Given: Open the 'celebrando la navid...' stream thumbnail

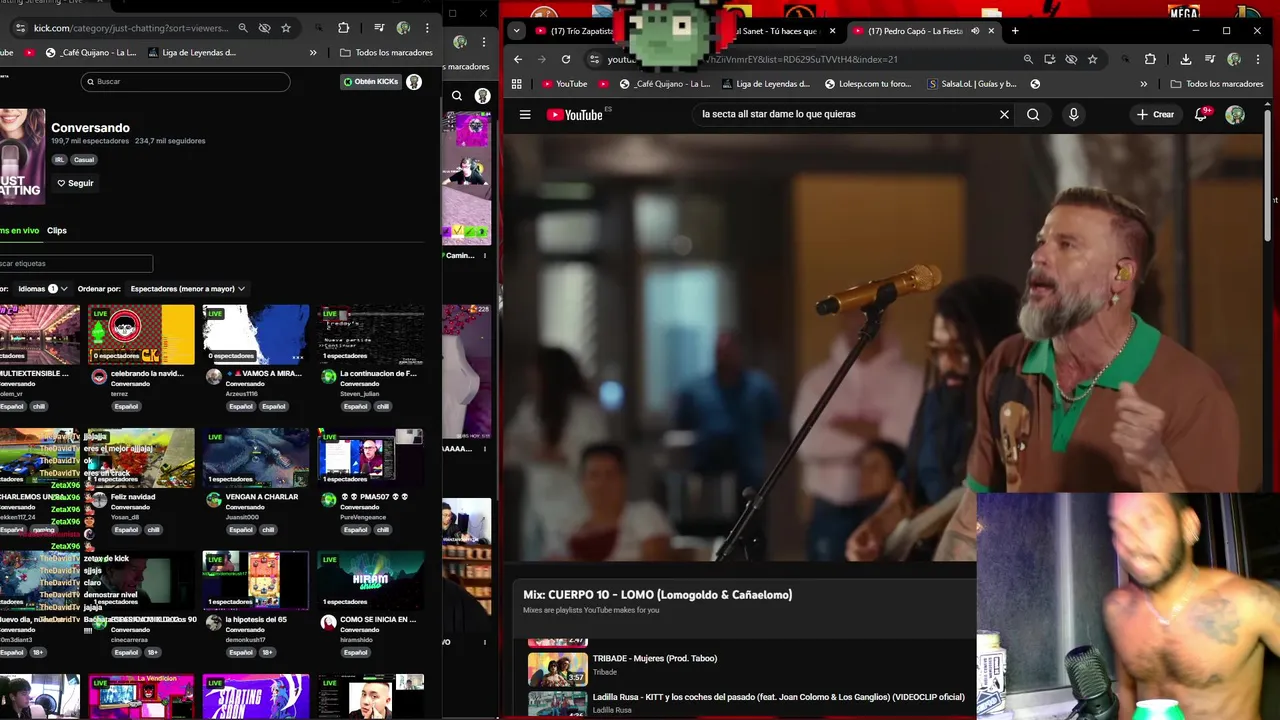Looking at the screenshot, I should tap(141, 335).
